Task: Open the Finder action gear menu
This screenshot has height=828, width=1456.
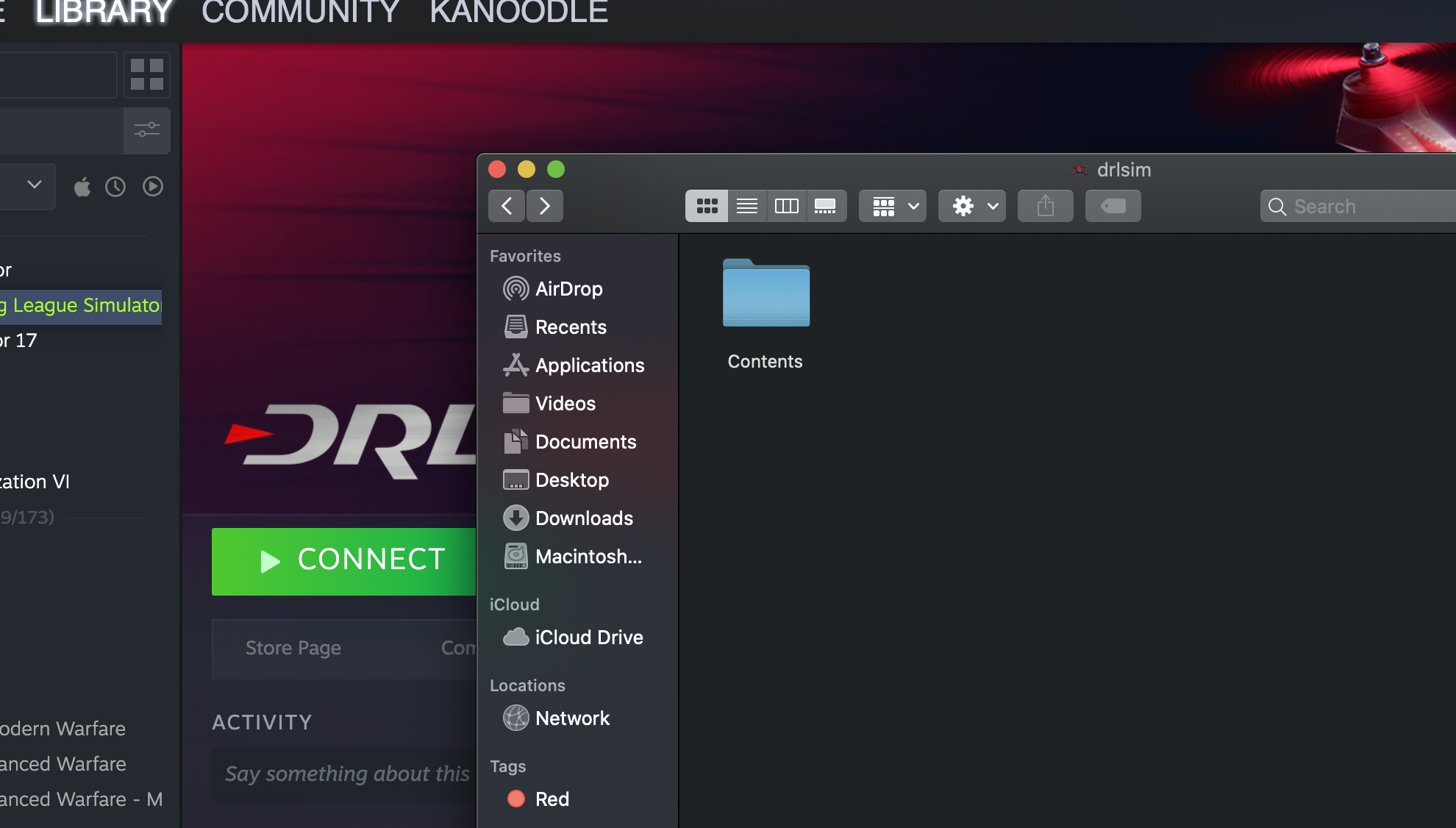Action: [972, 206]
